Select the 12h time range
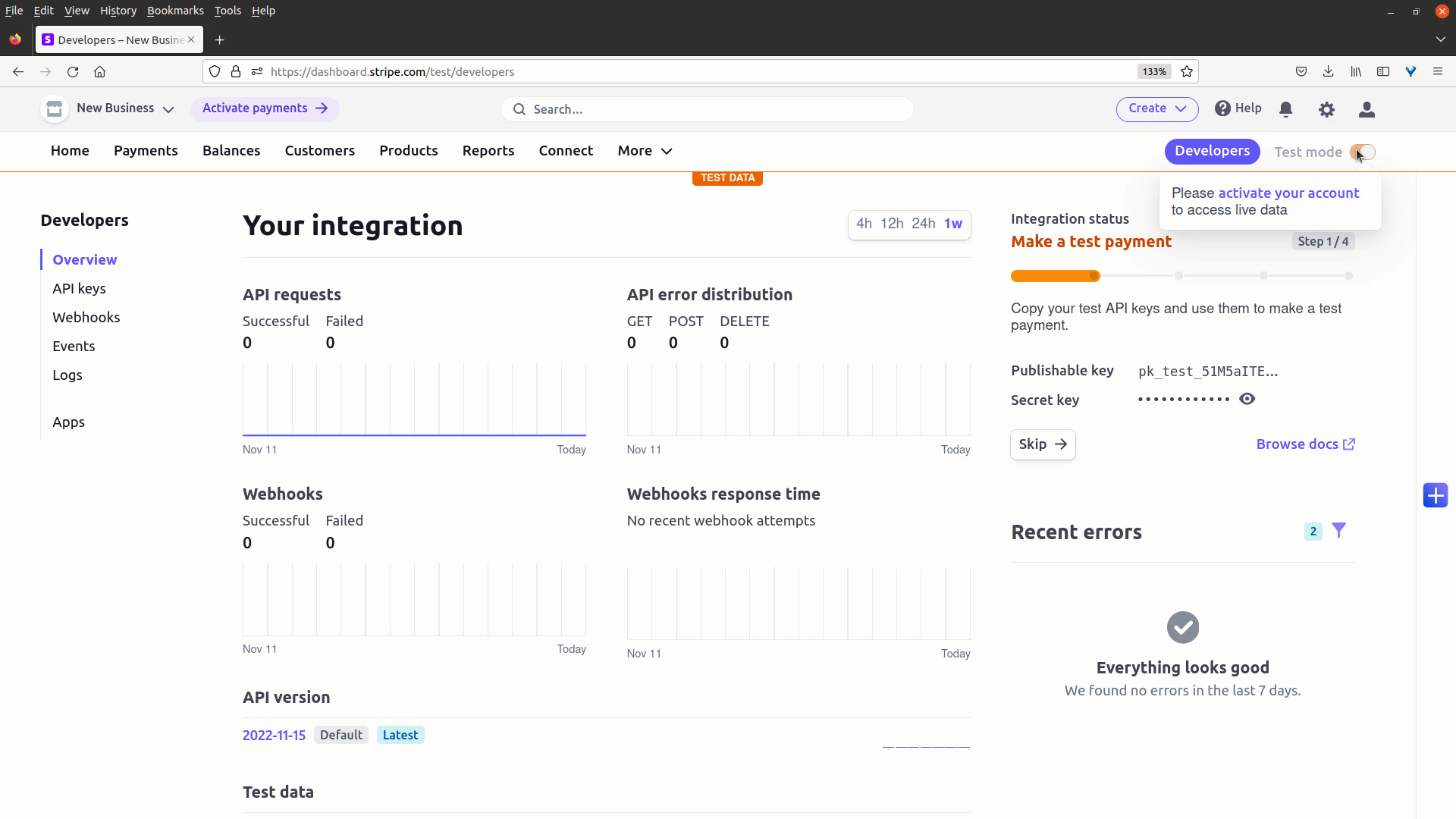1456x819 pixels. [892, 224]
